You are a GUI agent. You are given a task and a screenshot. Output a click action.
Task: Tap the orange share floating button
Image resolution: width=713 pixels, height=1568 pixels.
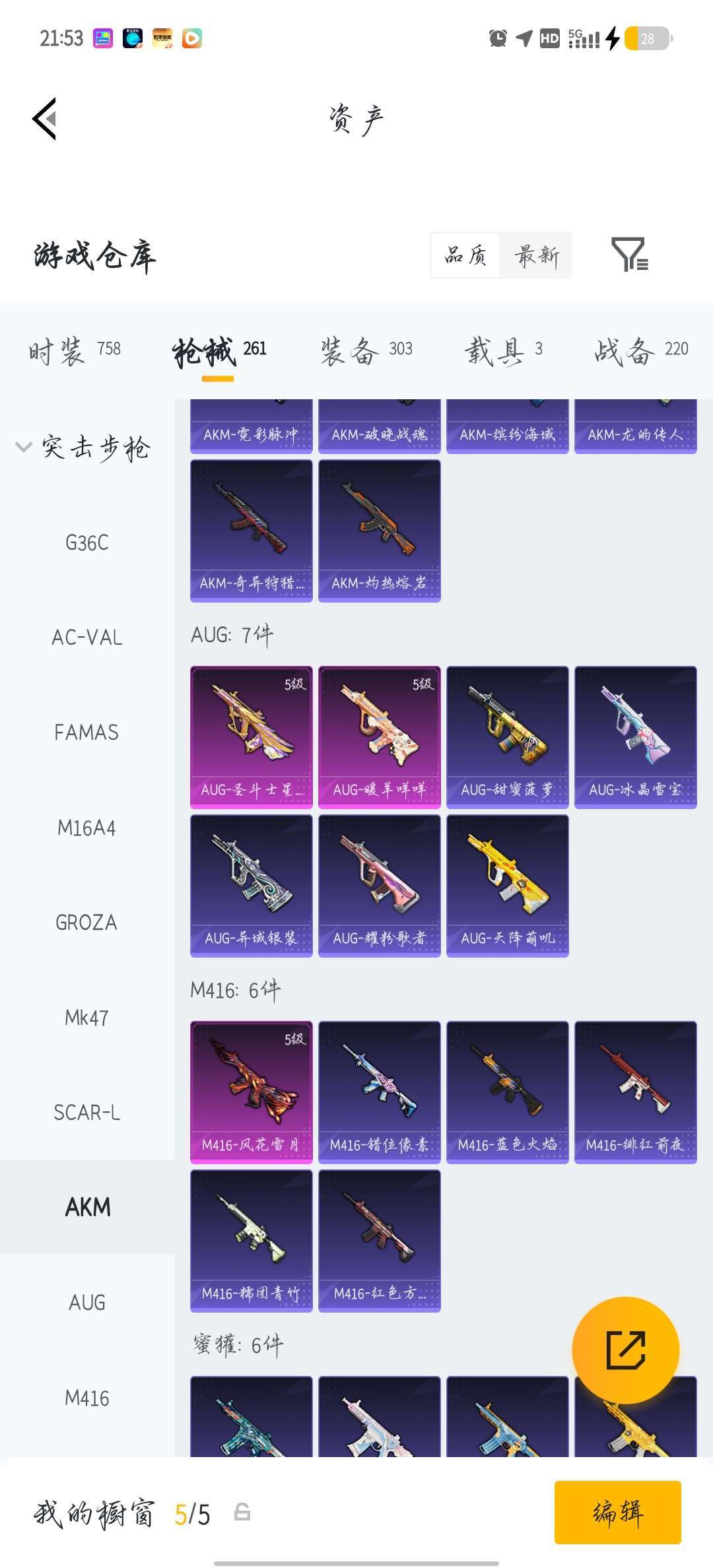pos(625,1350)
